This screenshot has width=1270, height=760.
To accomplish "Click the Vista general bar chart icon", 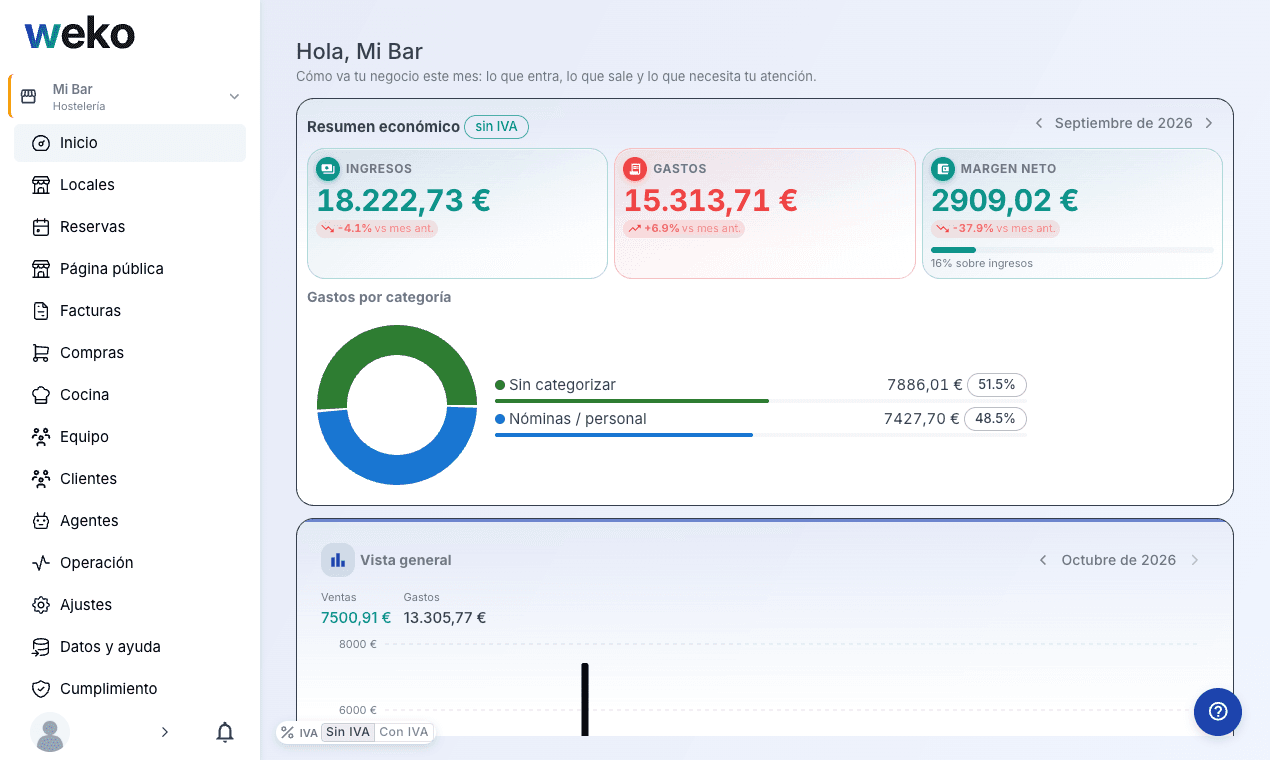I will point(338,560).
